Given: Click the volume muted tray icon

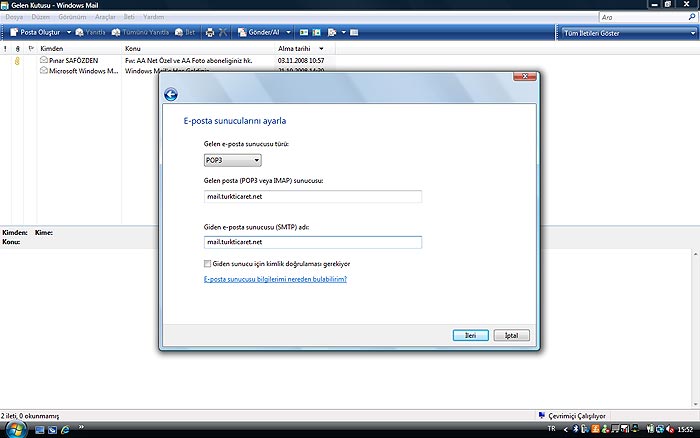Looking at the screenshot, I should (x=670, y=429).
